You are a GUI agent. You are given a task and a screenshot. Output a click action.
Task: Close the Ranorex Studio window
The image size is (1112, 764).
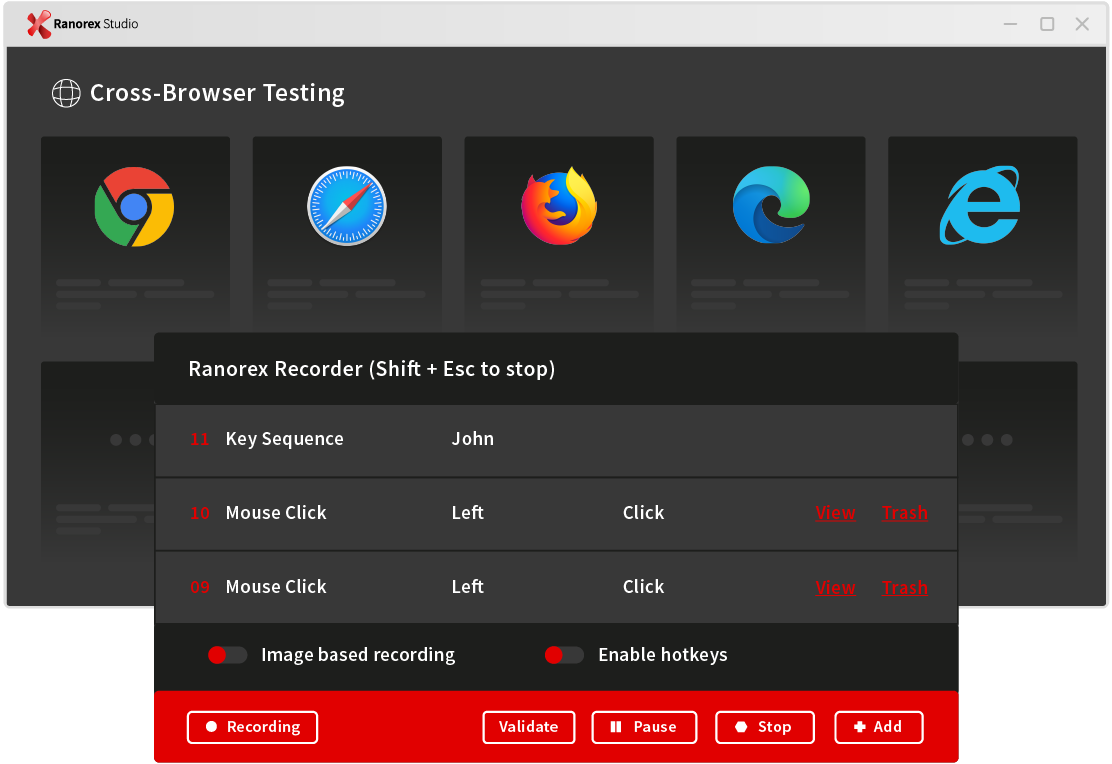(x=1082, y=24)
